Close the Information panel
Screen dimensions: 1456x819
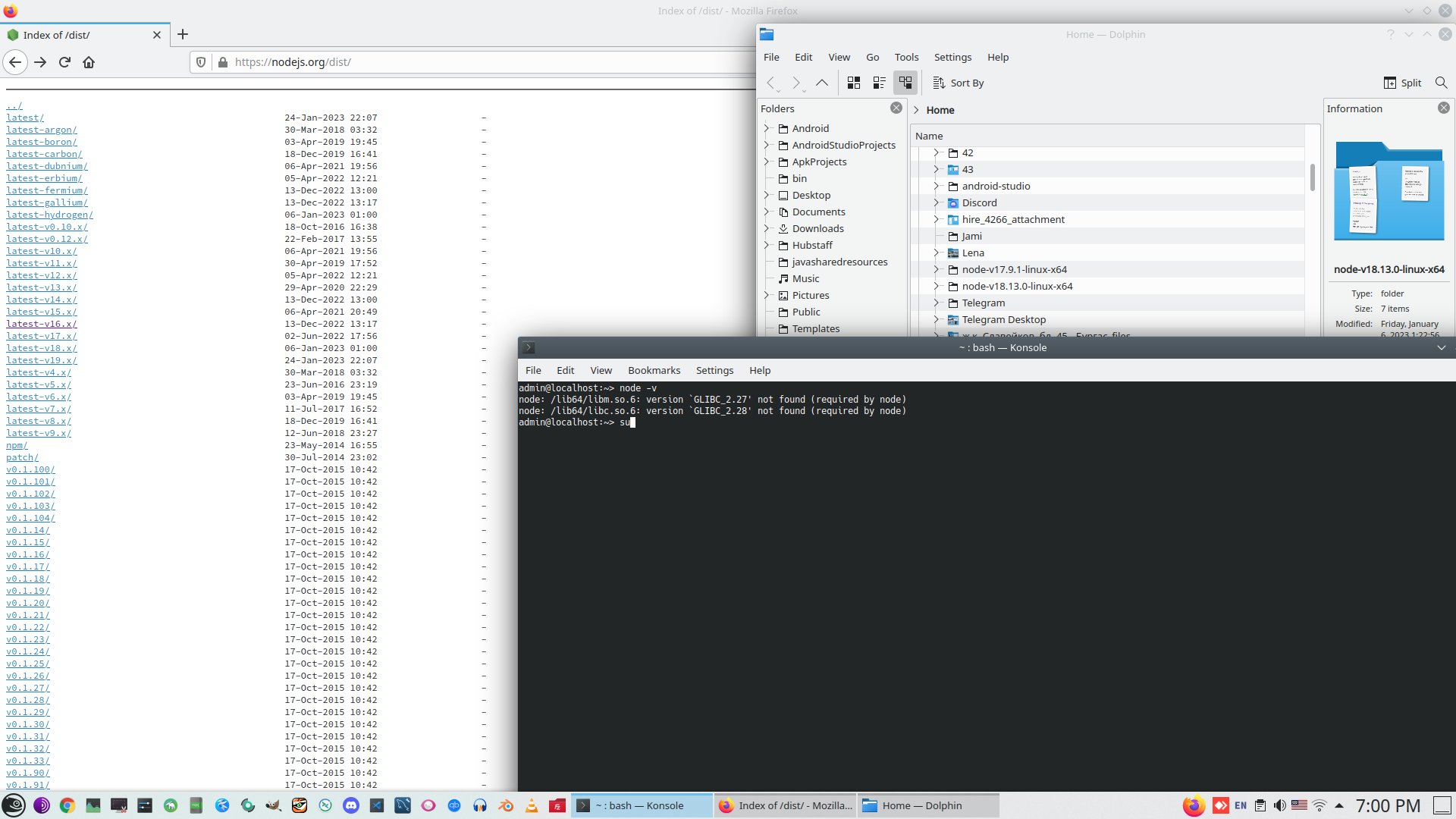(x=1443, y=108)
